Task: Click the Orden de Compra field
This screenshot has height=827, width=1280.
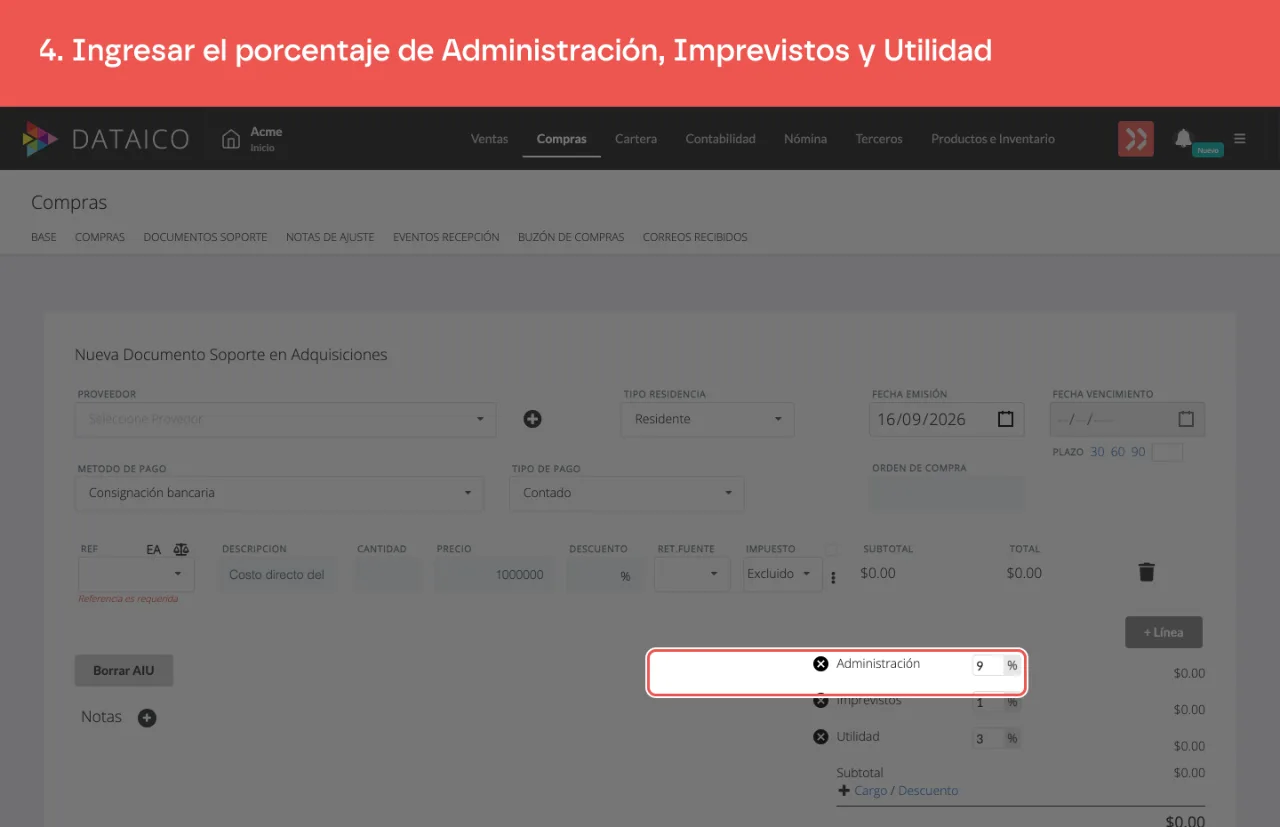Action: coord(948,493)
